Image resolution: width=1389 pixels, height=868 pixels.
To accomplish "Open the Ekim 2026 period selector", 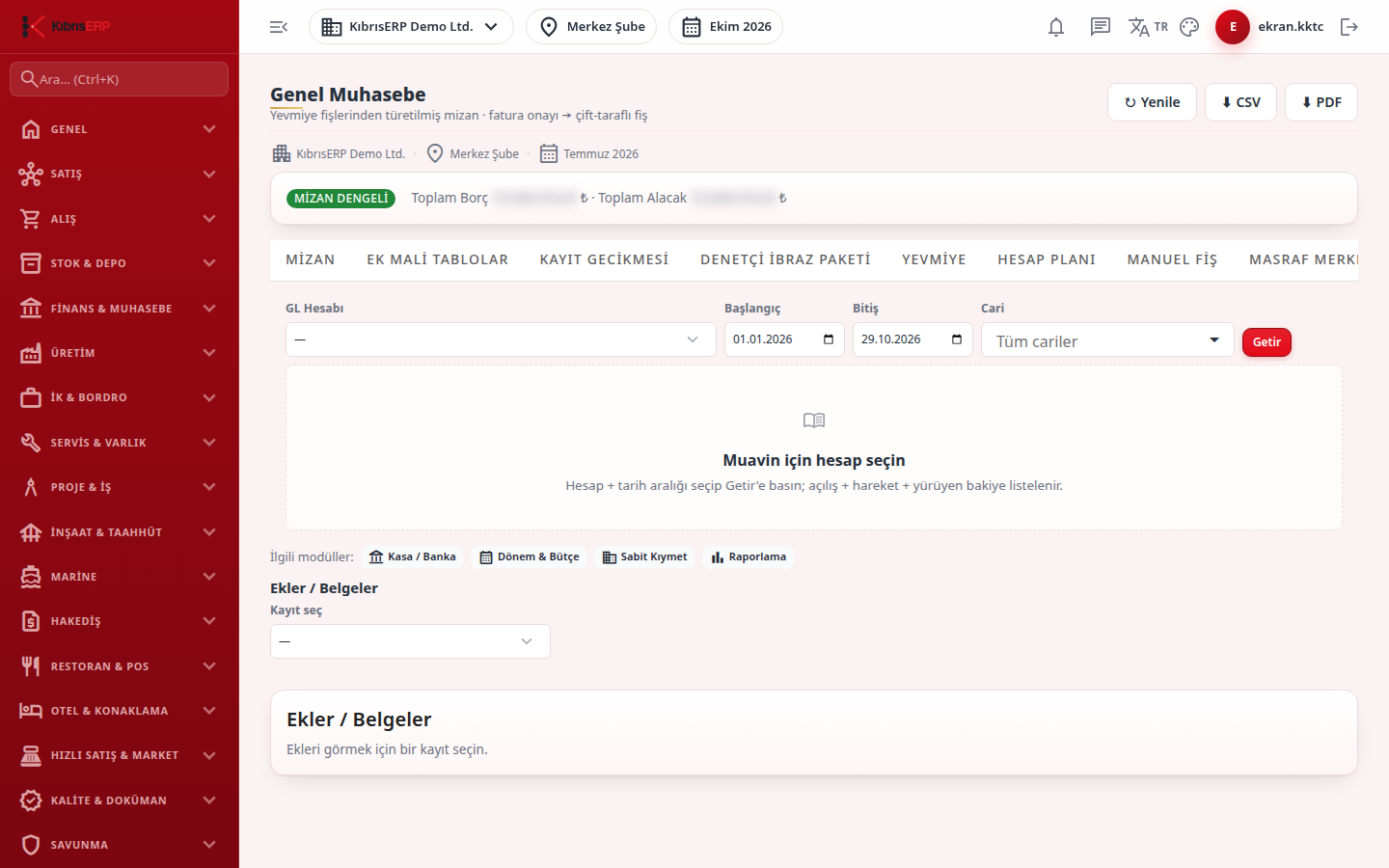I will coord(726,27).
